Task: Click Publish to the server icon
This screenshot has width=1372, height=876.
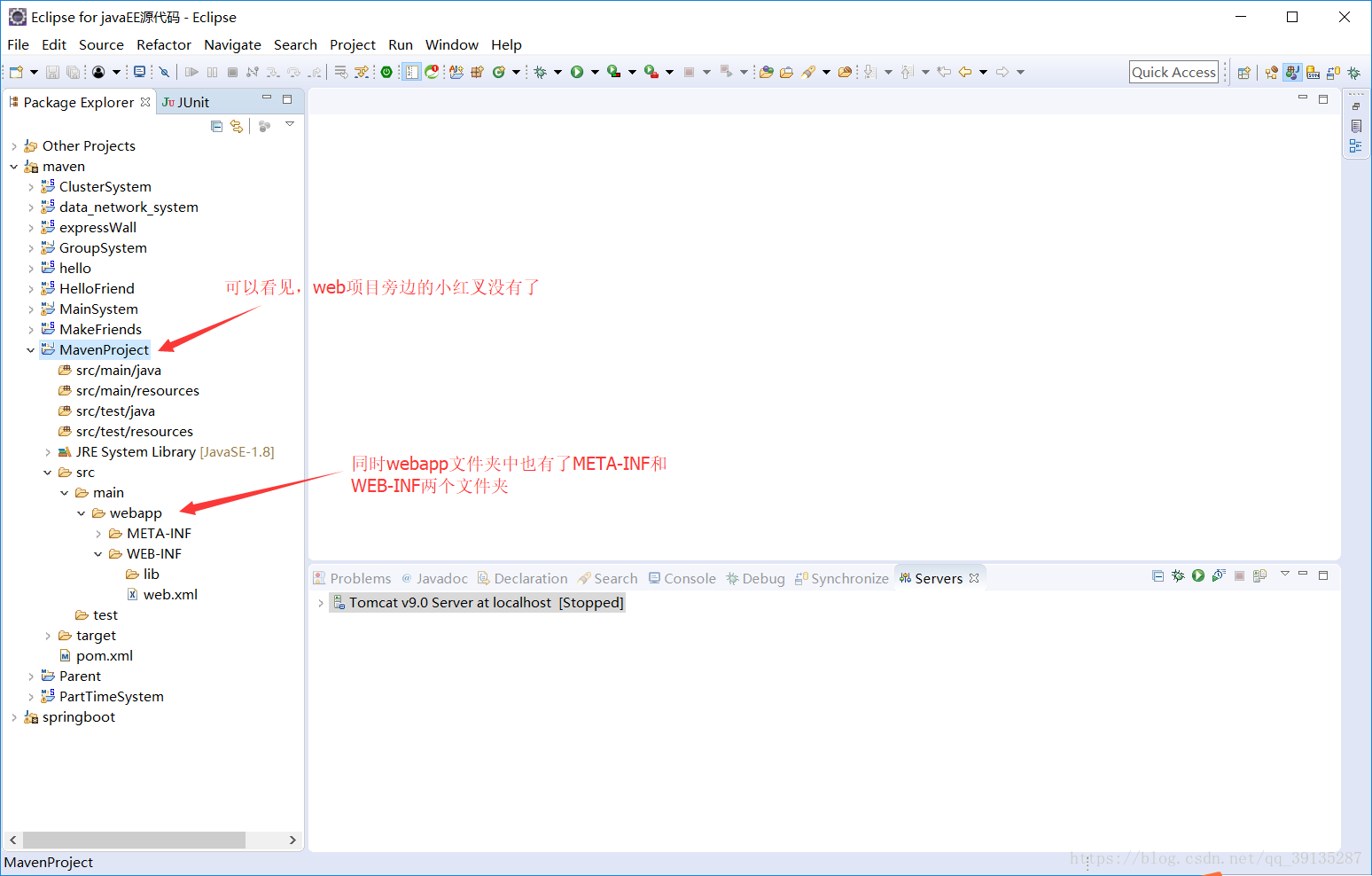Action: click(x=1259, y=575)
